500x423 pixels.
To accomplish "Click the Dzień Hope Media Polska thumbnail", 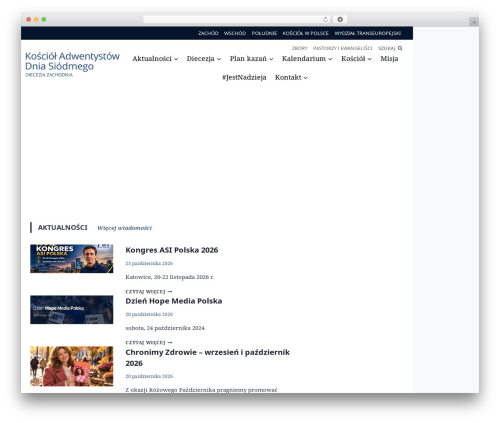I will tap(72, 310).
